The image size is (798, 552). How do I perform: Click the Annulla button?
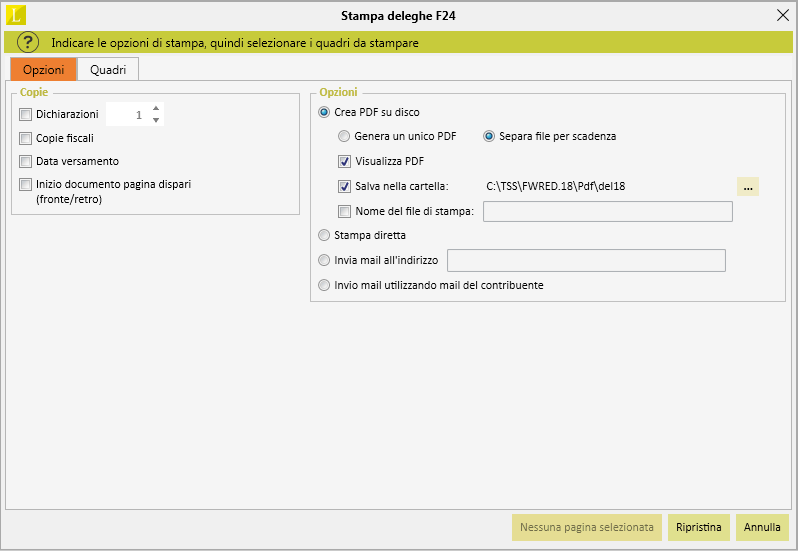[x=762, y=527]
